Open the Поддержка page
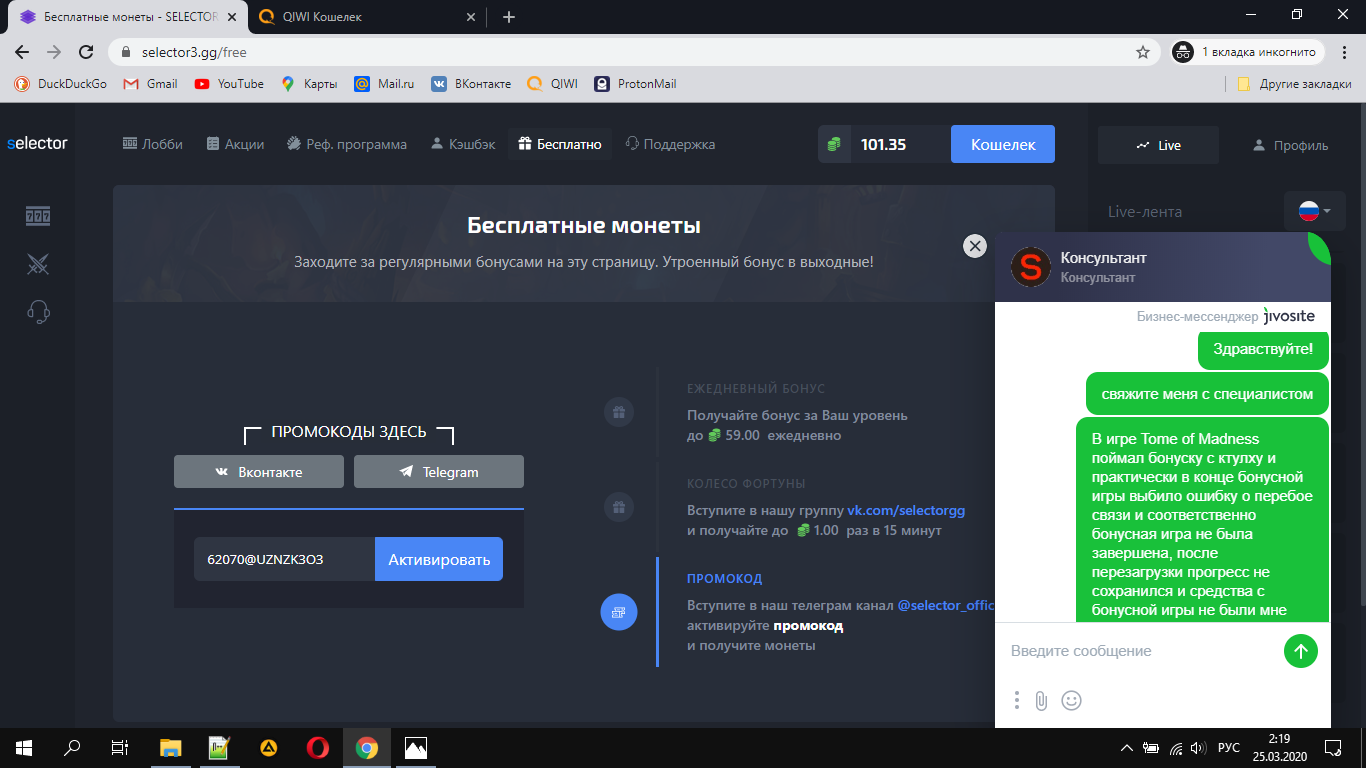 tap(670, 144)
